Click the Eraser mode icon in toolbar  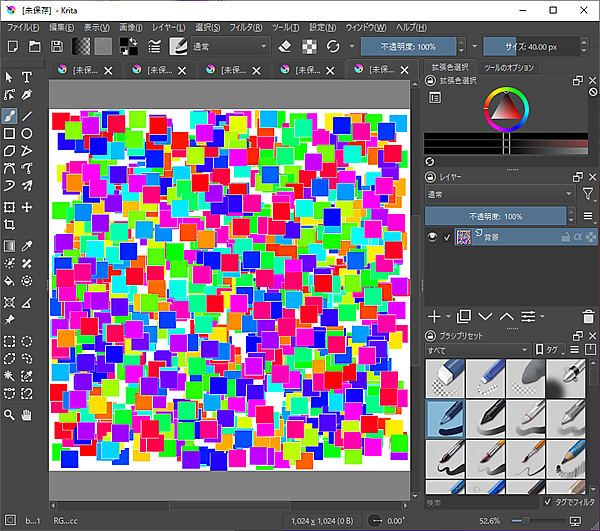click(x=284, y=46)
